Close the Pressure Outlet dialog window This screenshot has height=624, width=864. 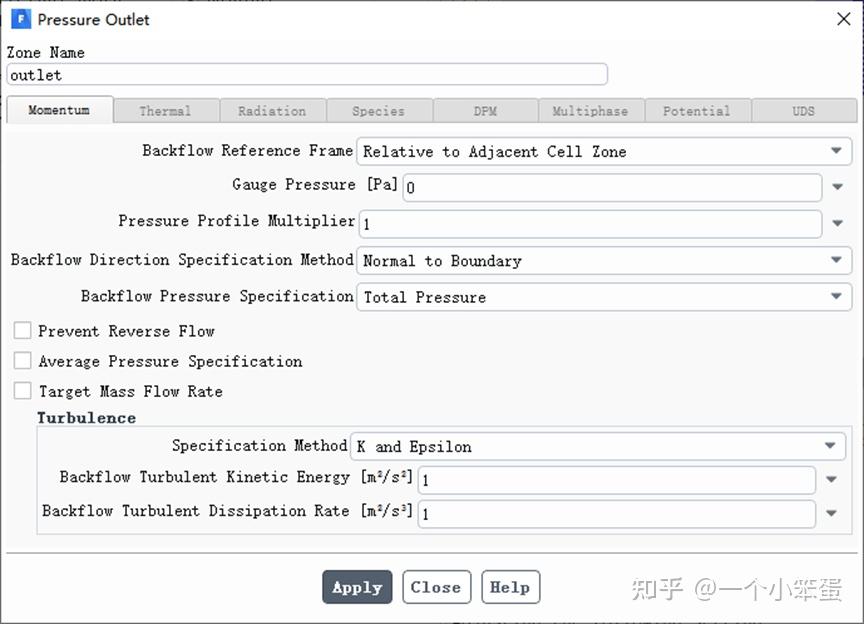(843, 18)
